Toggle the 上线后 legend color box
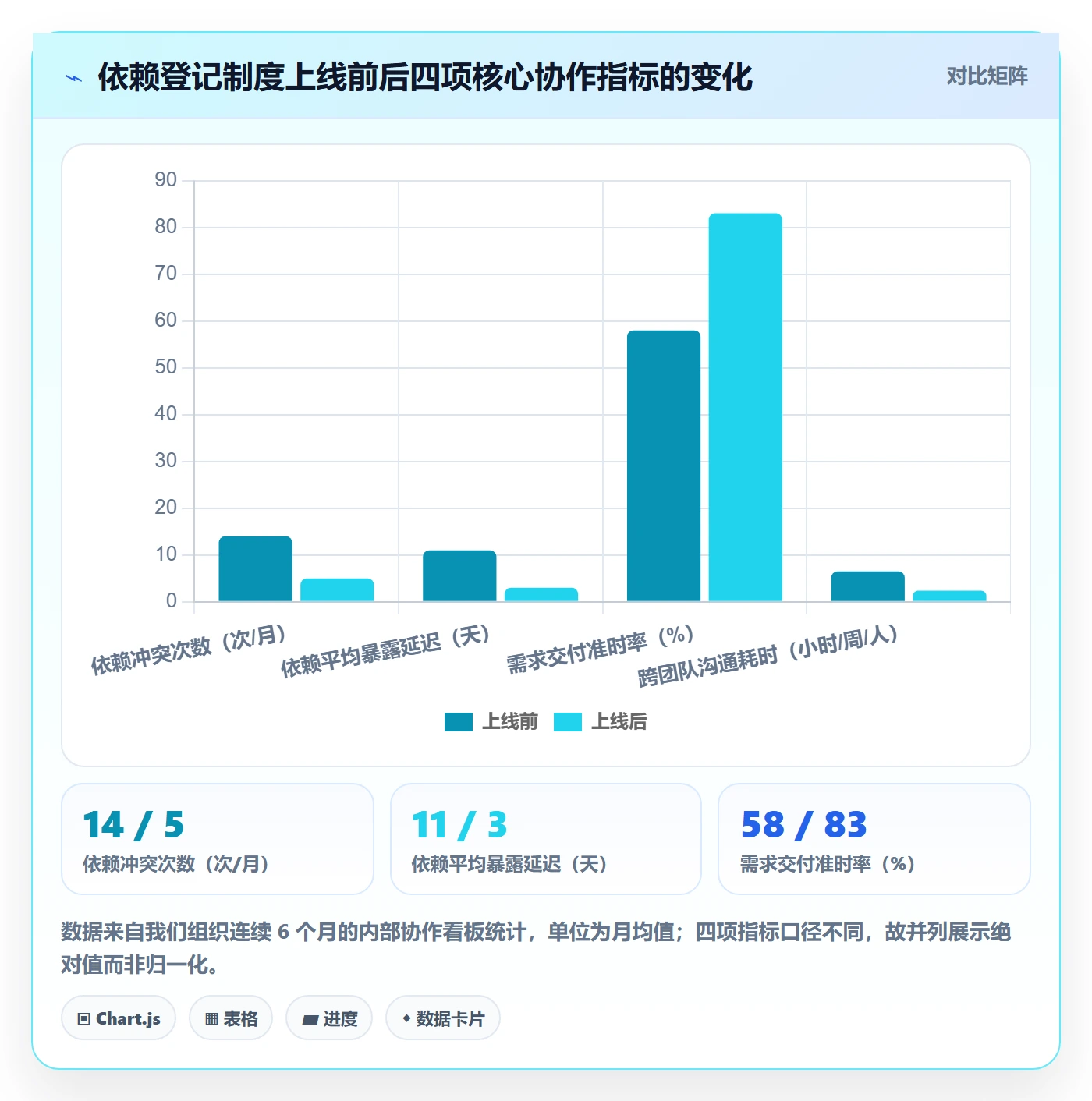This screenshot has height=1101, width=1092. pos(568,722)
